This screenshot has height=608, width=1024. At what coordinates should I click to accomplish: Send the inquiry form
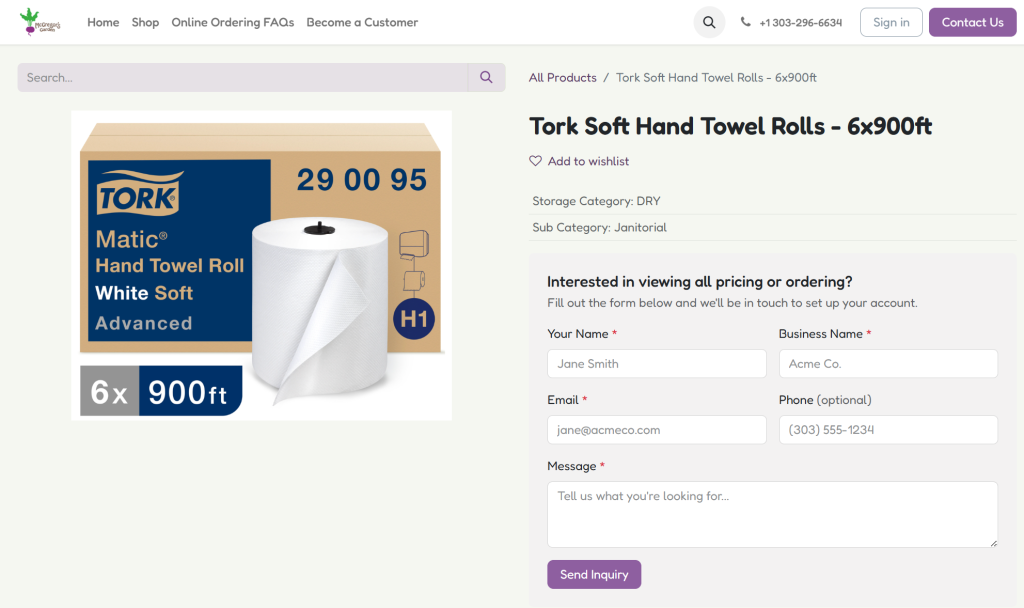pos(594,574)
